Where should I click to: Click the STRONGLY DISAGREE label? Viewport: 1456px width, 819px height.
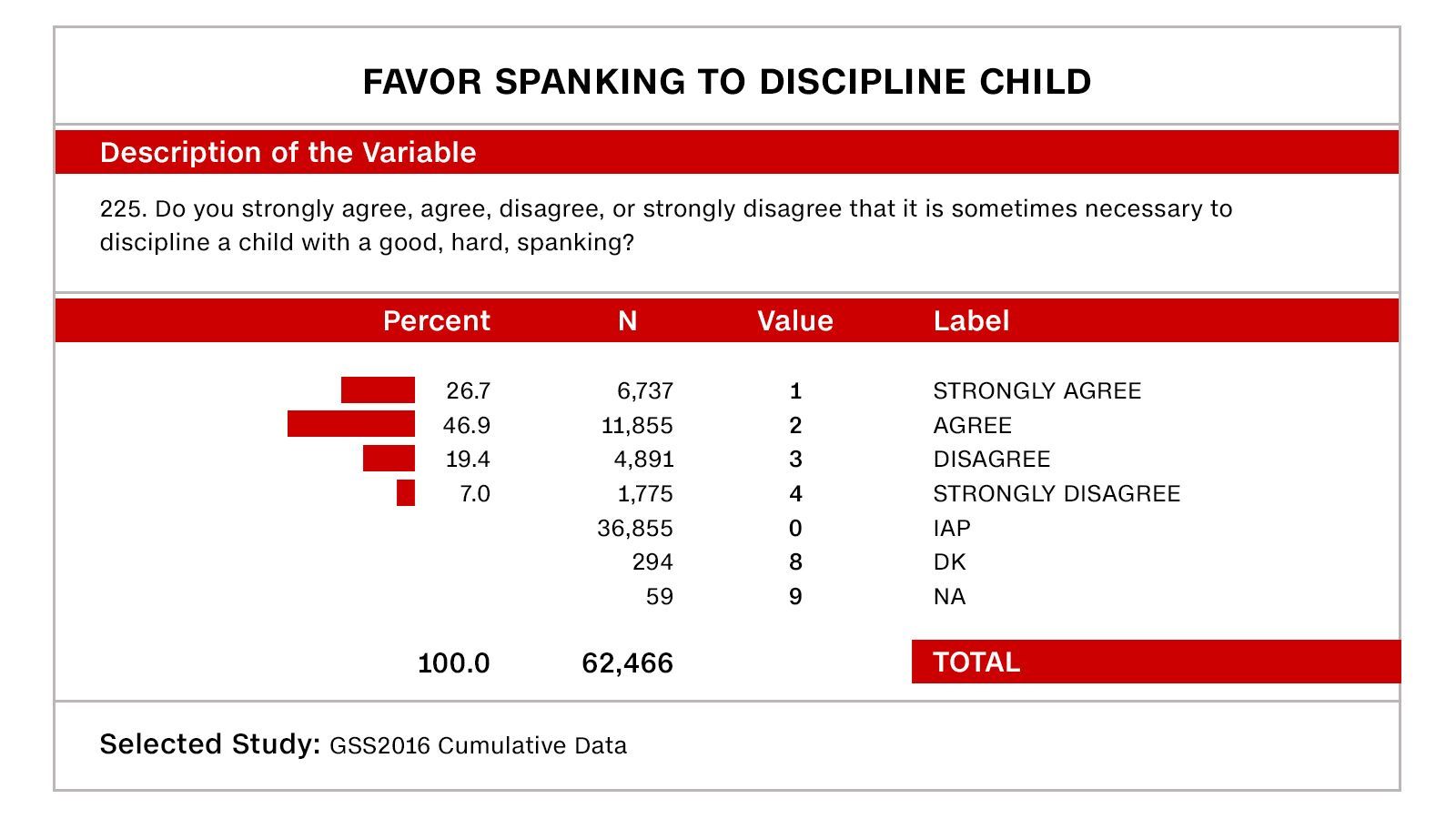(1057, 493)
